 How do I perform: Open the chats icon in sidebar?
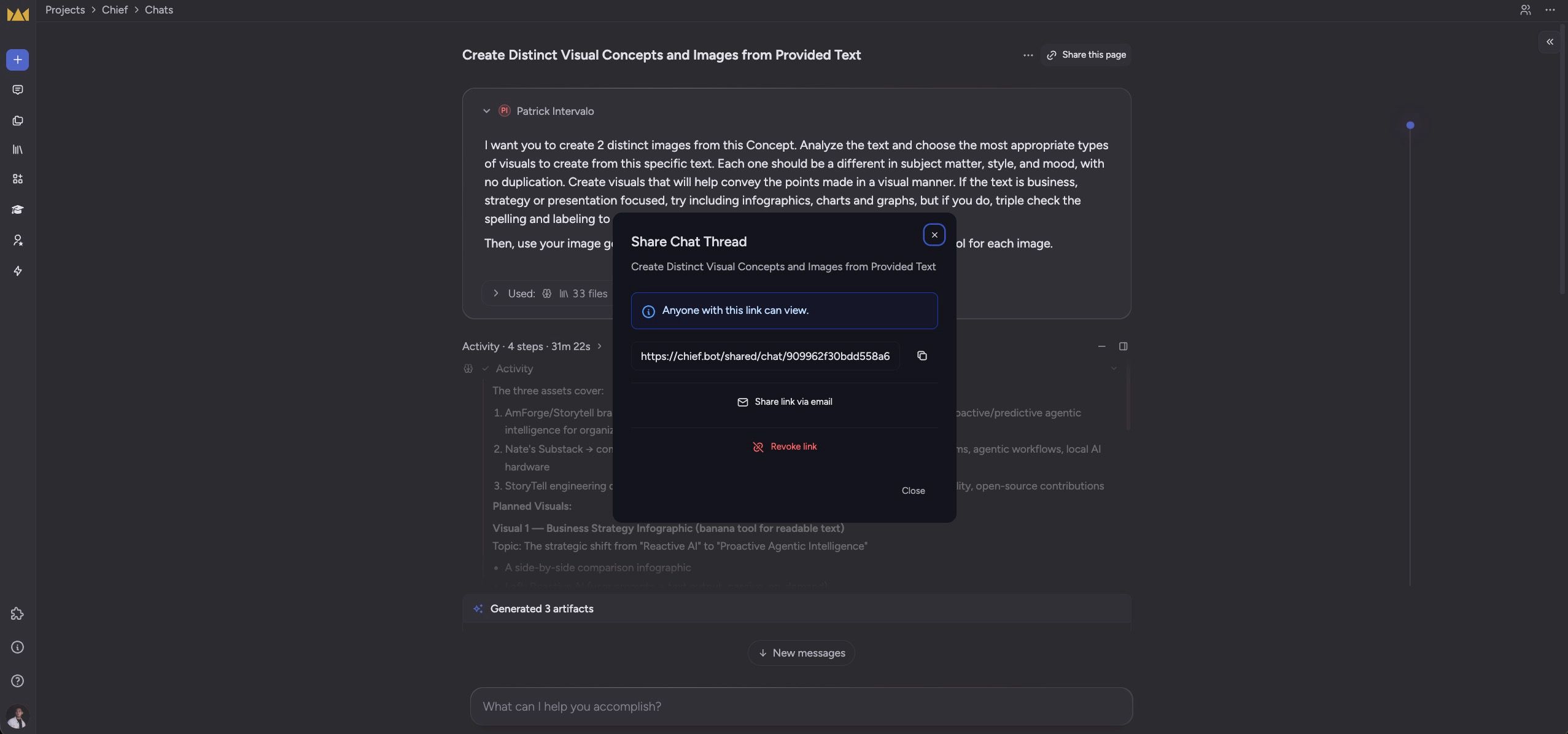17,90
